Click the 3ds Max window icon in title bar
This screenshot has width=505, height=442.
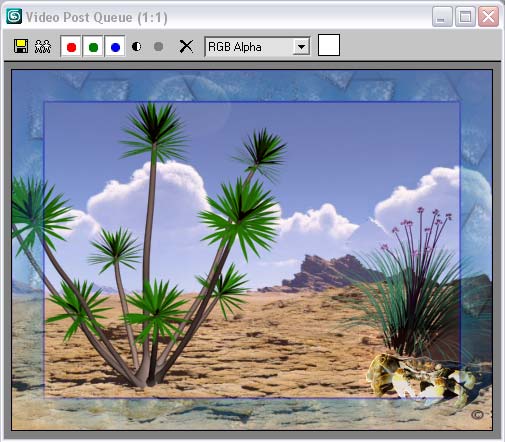tap(14, 16)
